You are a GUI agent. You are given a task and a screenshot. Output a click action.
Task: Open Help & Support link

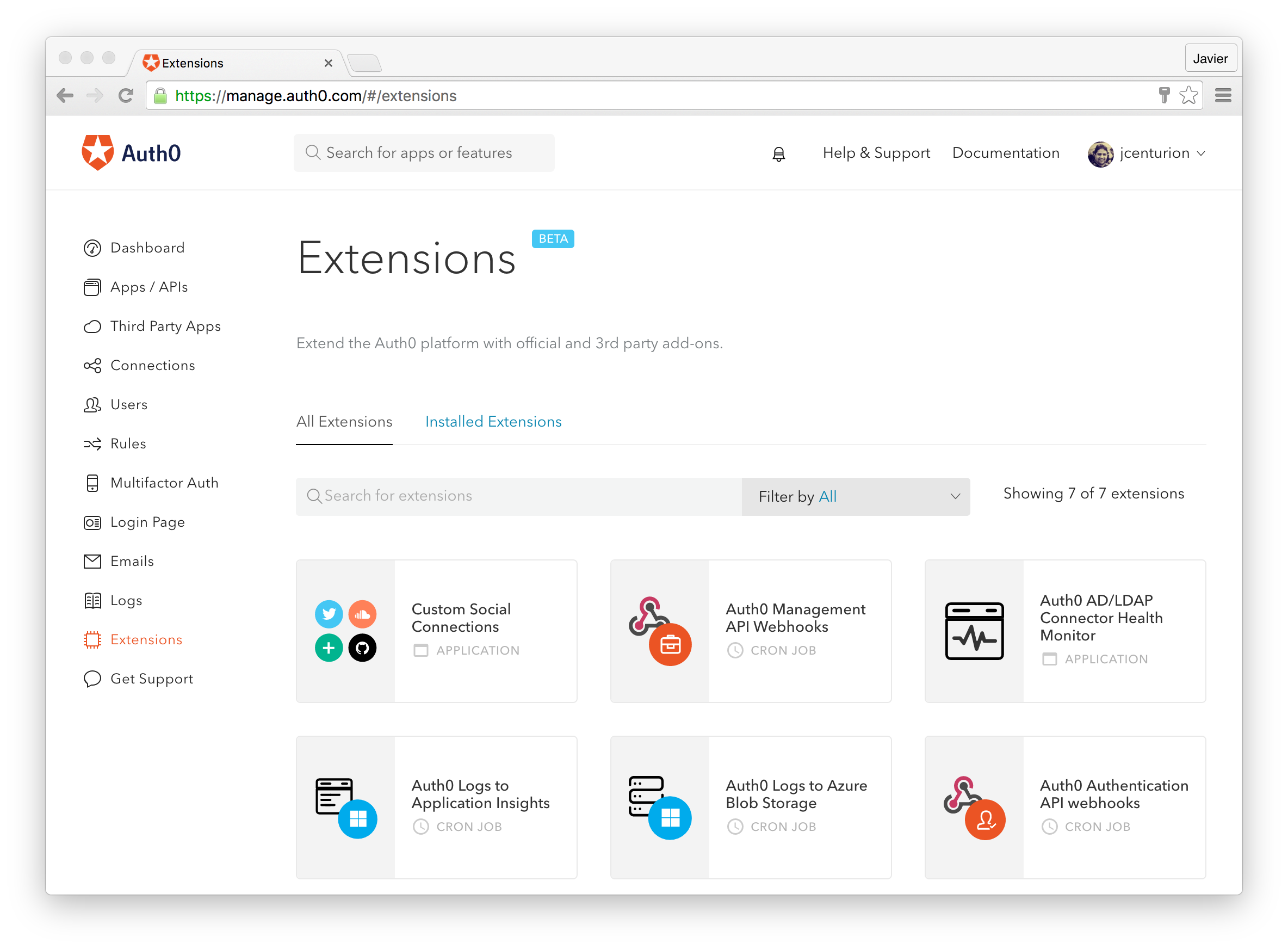pyautogui.click(x=876, y=153)
